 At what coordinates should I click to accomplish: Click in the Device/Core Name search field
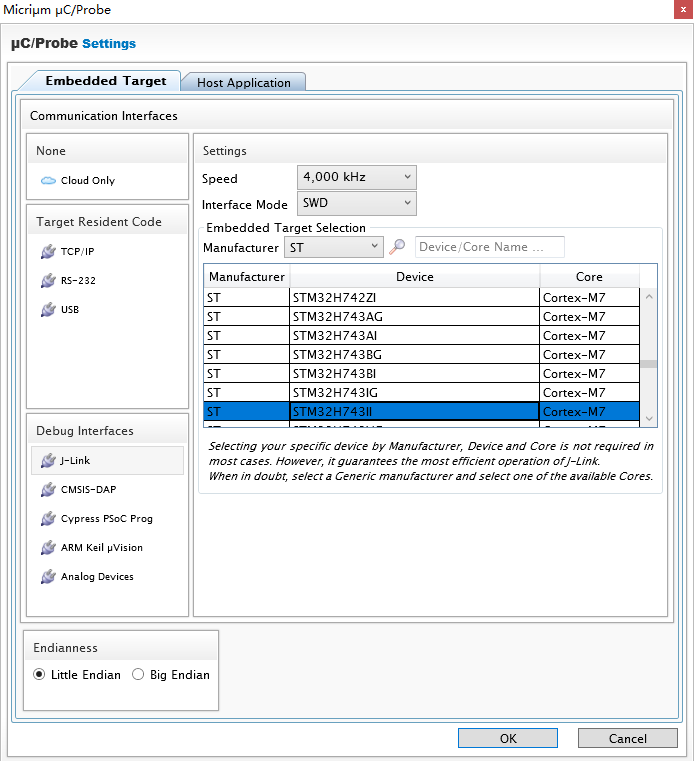click(x=490, y=247)
